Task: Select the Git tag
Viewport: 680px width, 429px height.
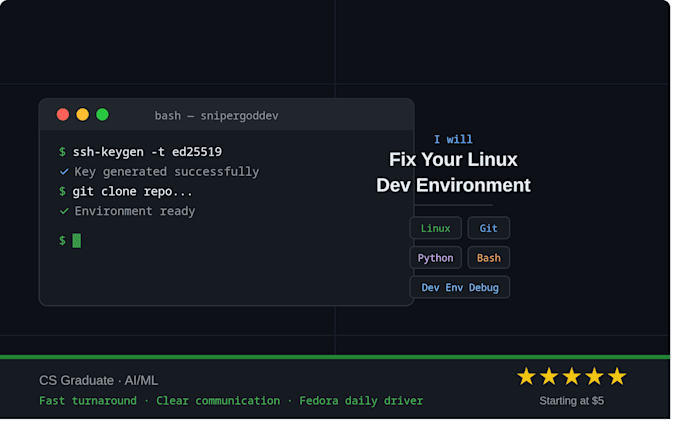Action: (489, 228)
